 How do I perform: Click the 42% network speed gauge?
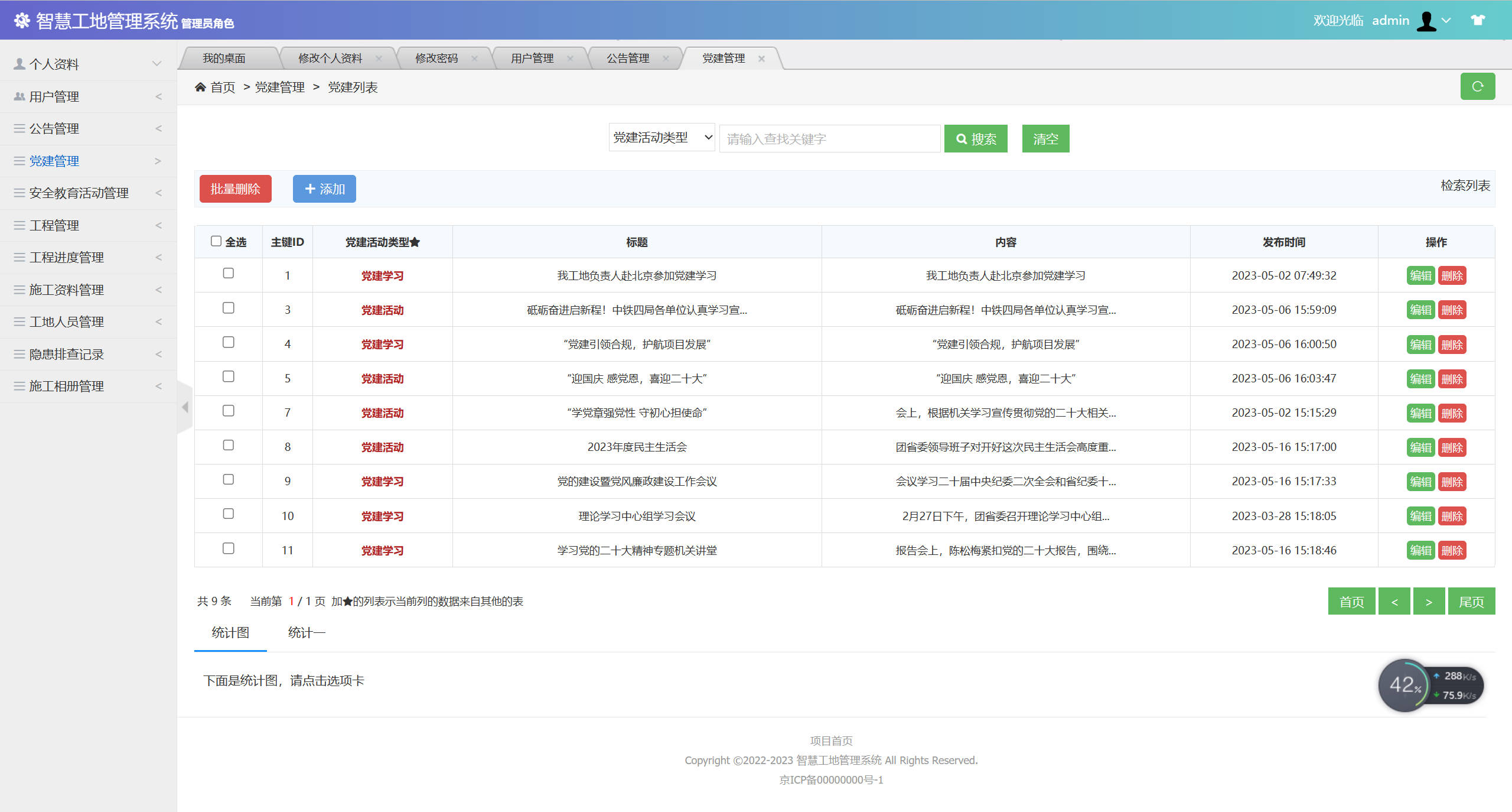1407,685
